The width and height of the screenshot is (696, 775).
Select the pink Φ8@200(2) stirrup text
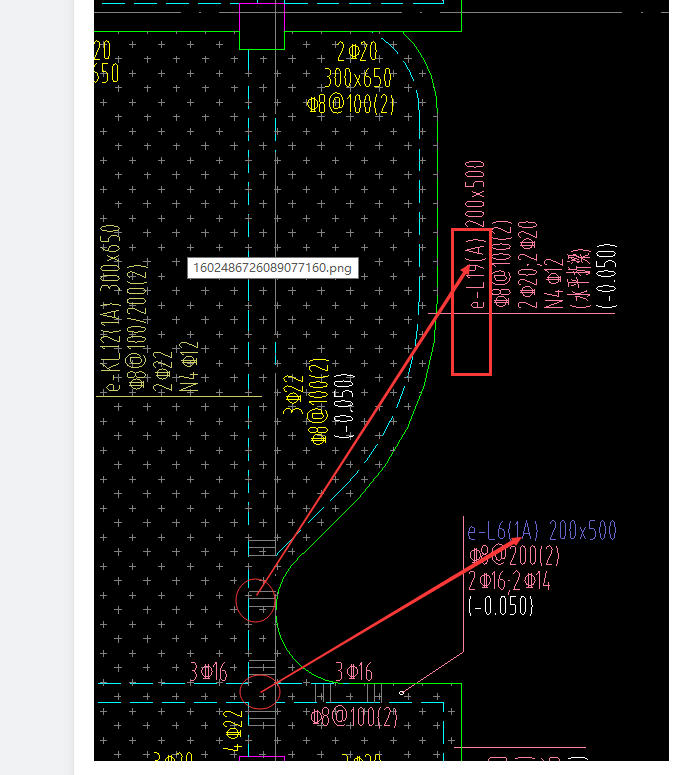514,556
